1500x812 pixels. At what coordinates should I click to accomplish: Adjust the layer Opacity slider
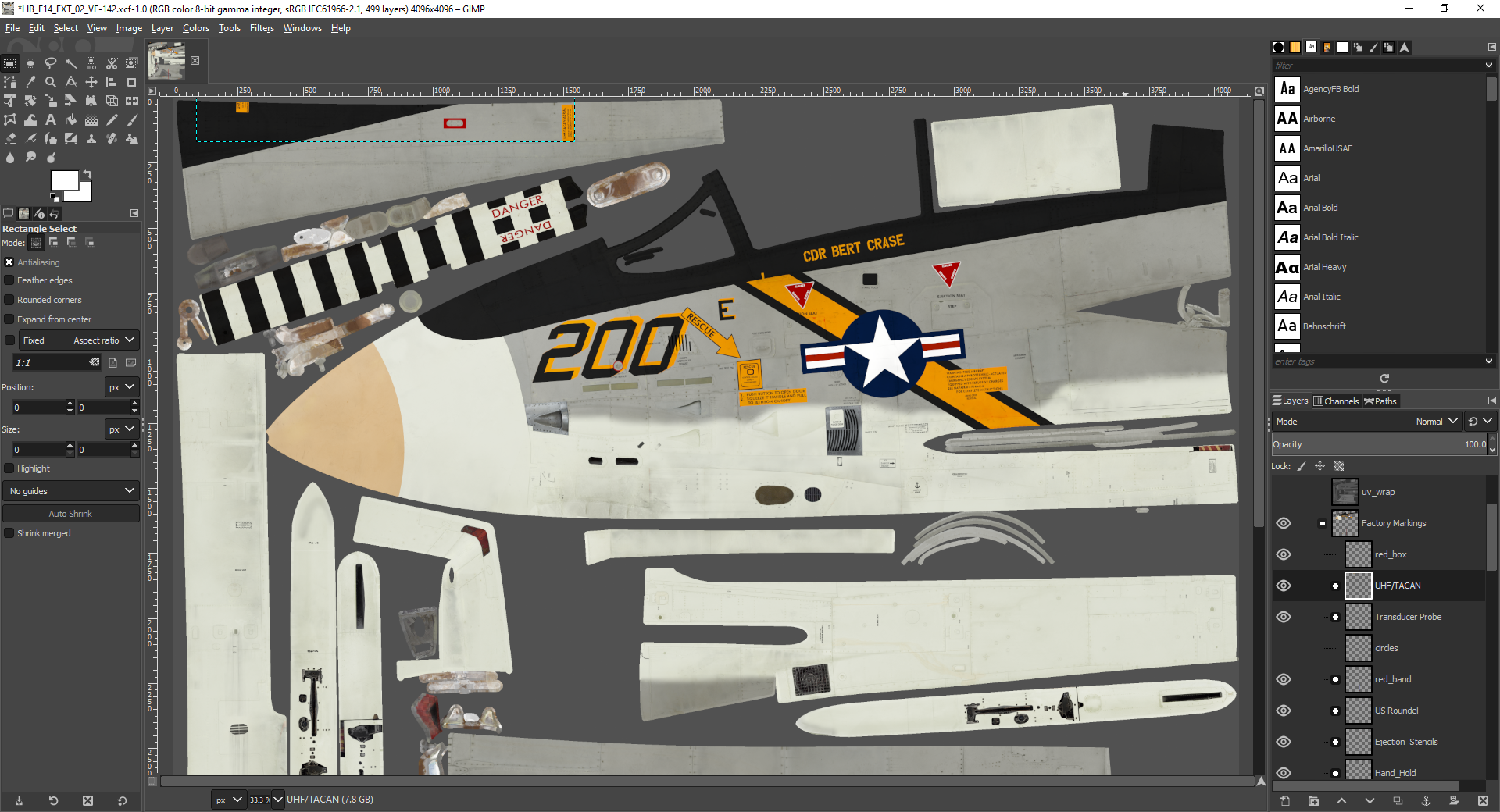point(1380,444)
